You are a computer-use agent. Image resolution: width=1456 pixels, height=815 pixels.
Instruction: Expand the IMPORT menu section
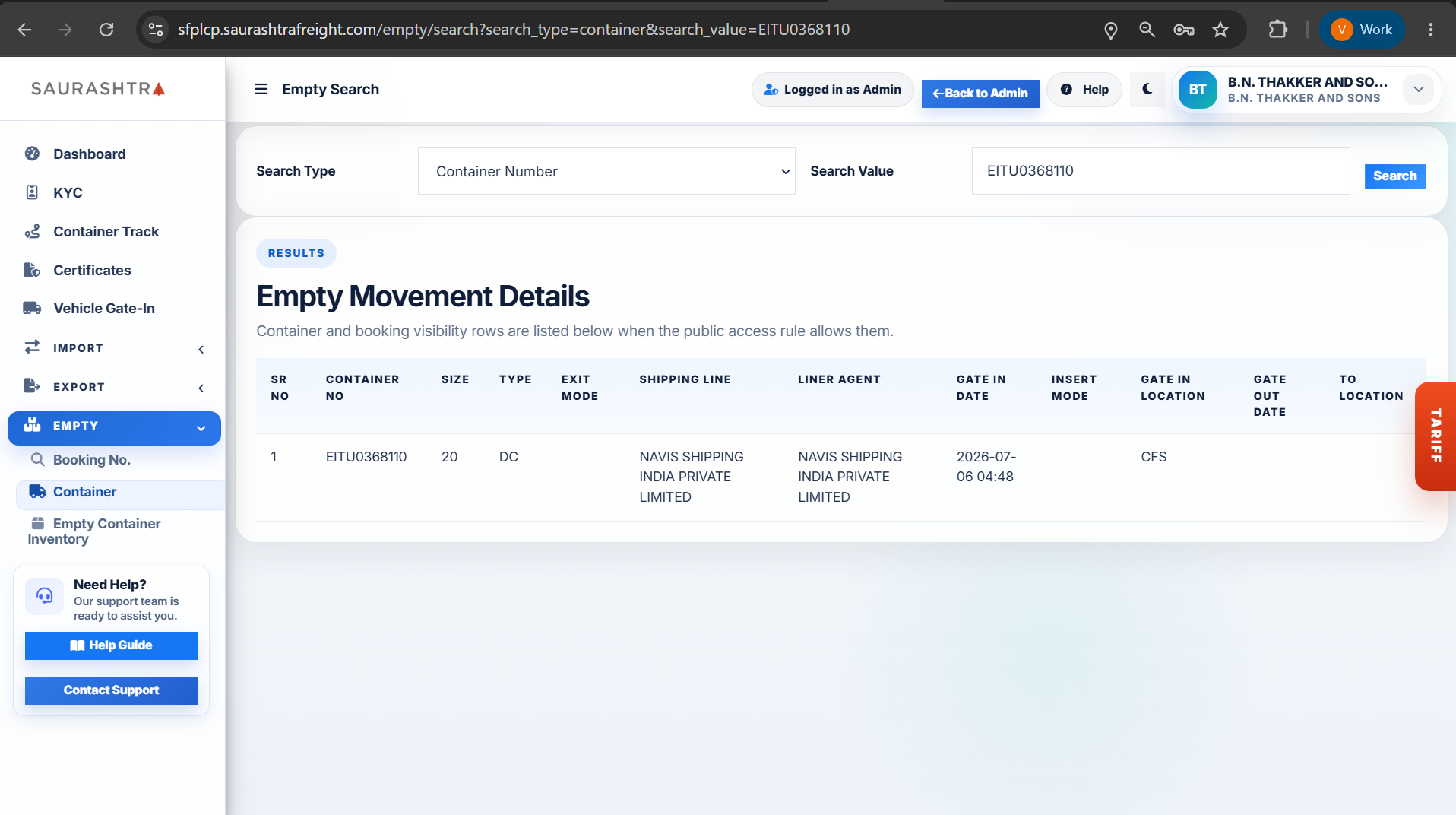114,348
